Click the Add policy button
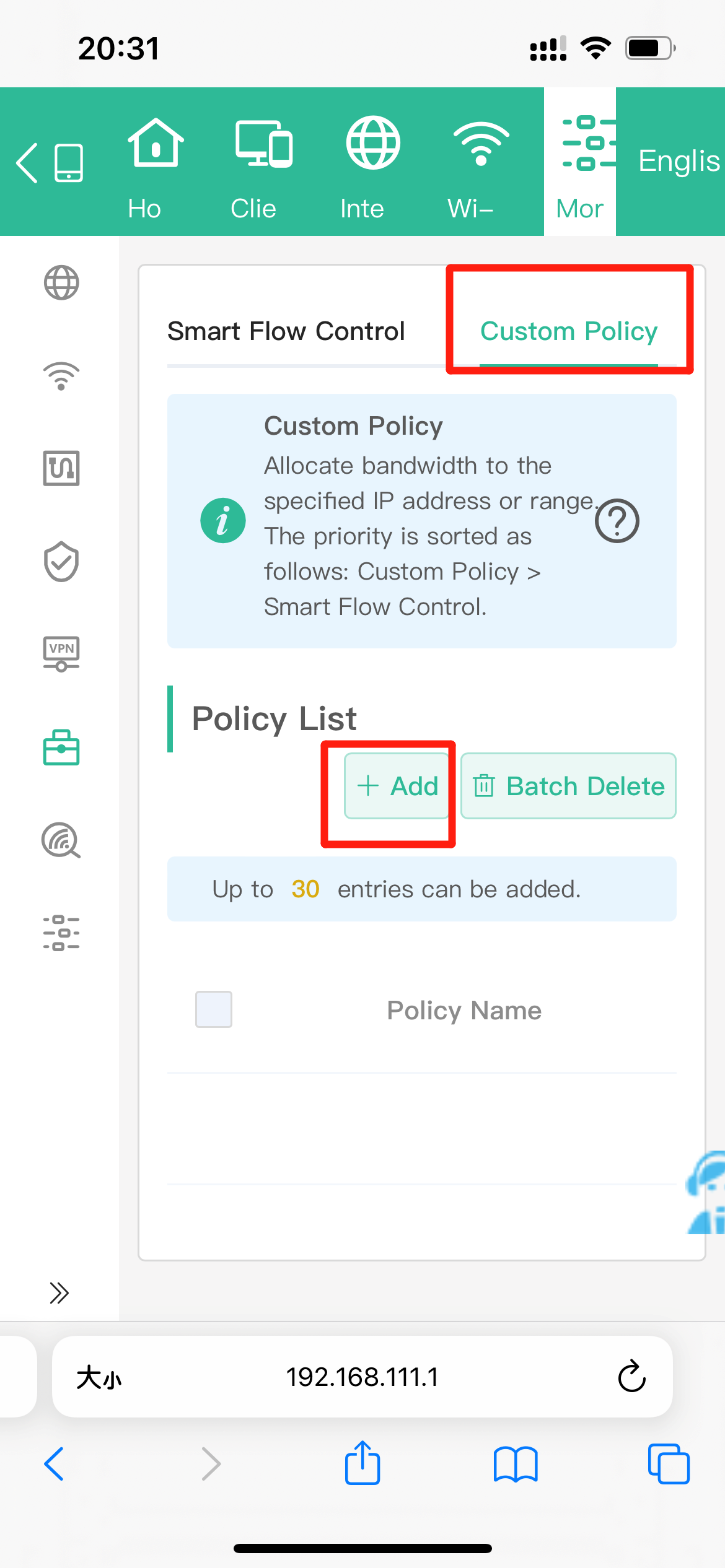The image size is (725, 1568). coord(397,786)
